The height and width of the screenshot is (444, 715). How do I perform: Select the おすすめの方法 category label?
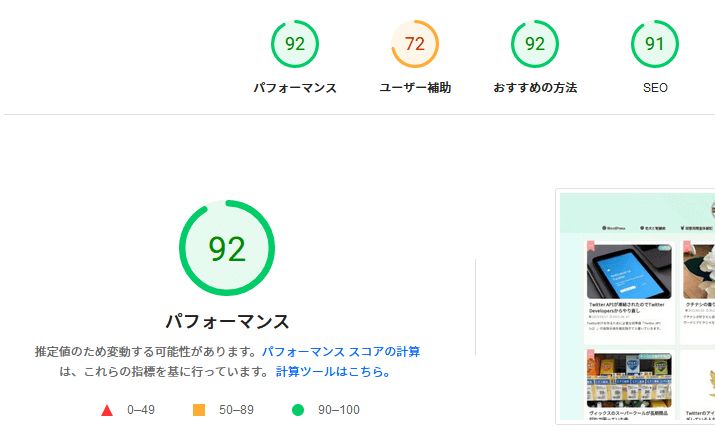(x=535, y=88)
